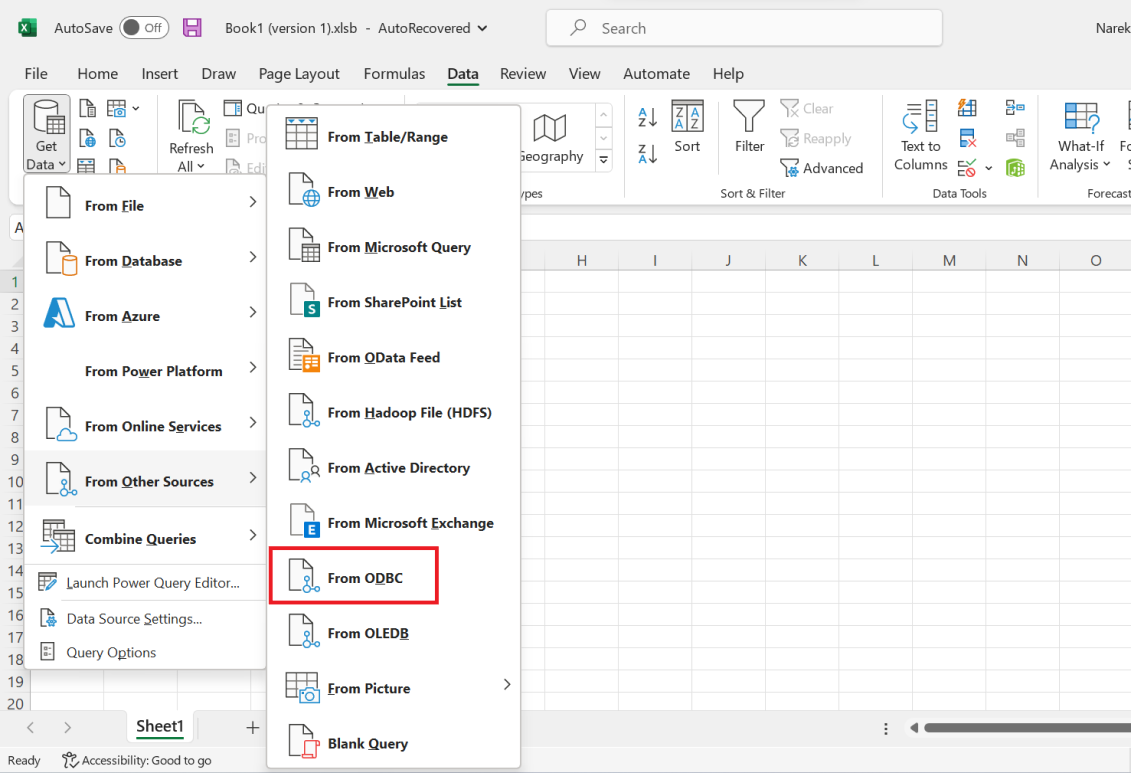Viewport: 1131px width, 773px height.
Task: Switch to the Review tab
Action: tap(522, 73)
